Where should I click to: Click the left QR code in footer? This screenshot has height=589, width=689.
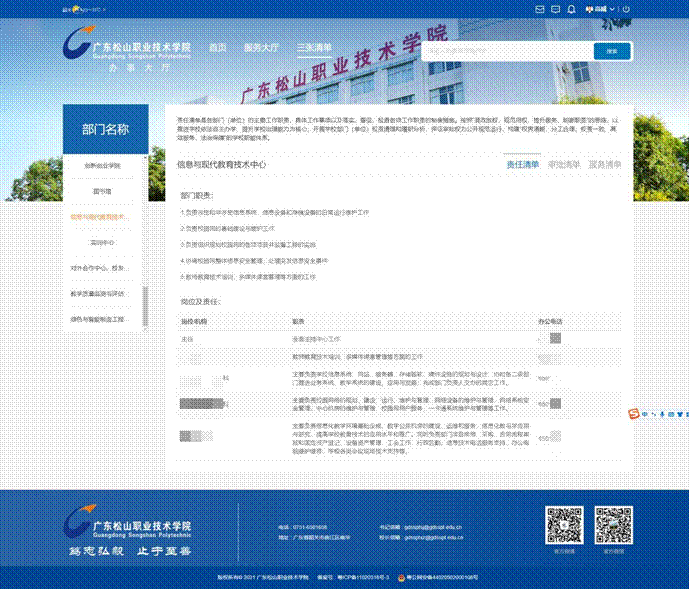coord(564,525)
